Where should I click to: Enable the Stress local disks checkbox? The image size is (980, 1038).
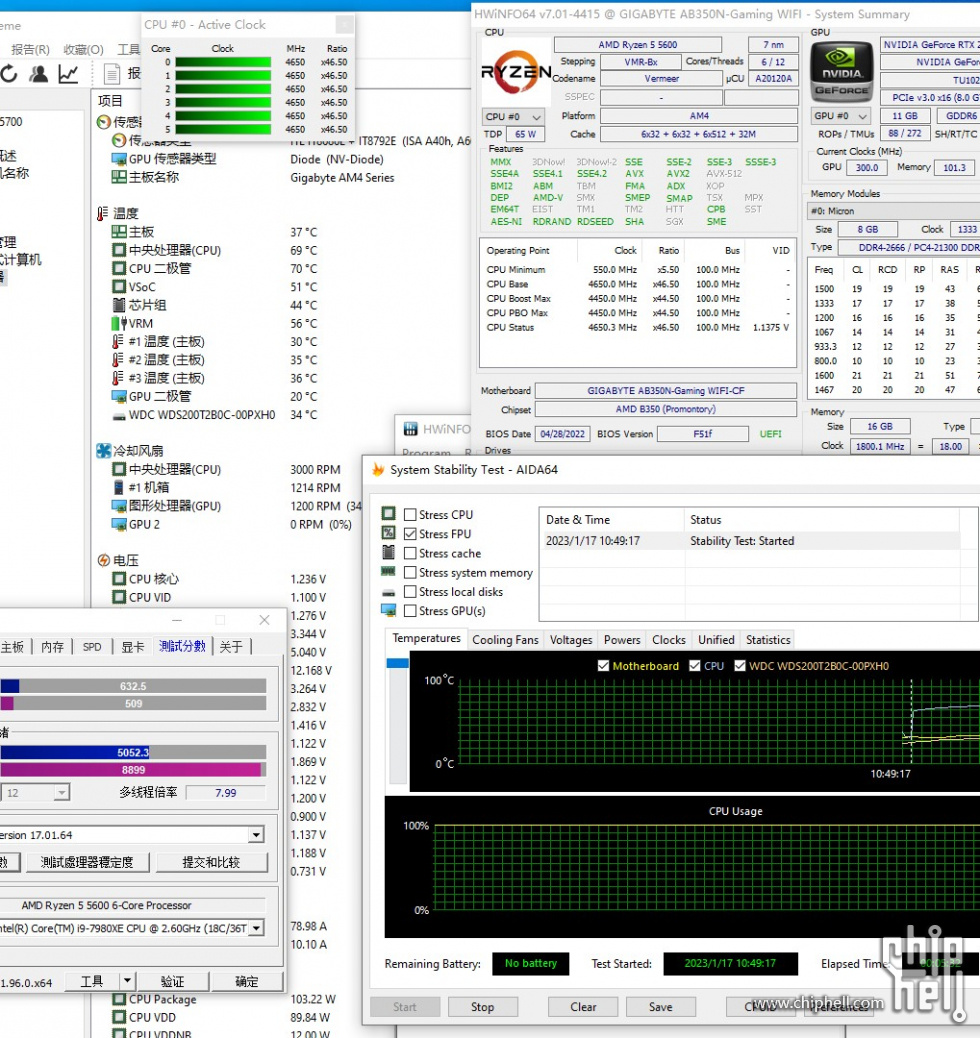[x=411, y=591]
